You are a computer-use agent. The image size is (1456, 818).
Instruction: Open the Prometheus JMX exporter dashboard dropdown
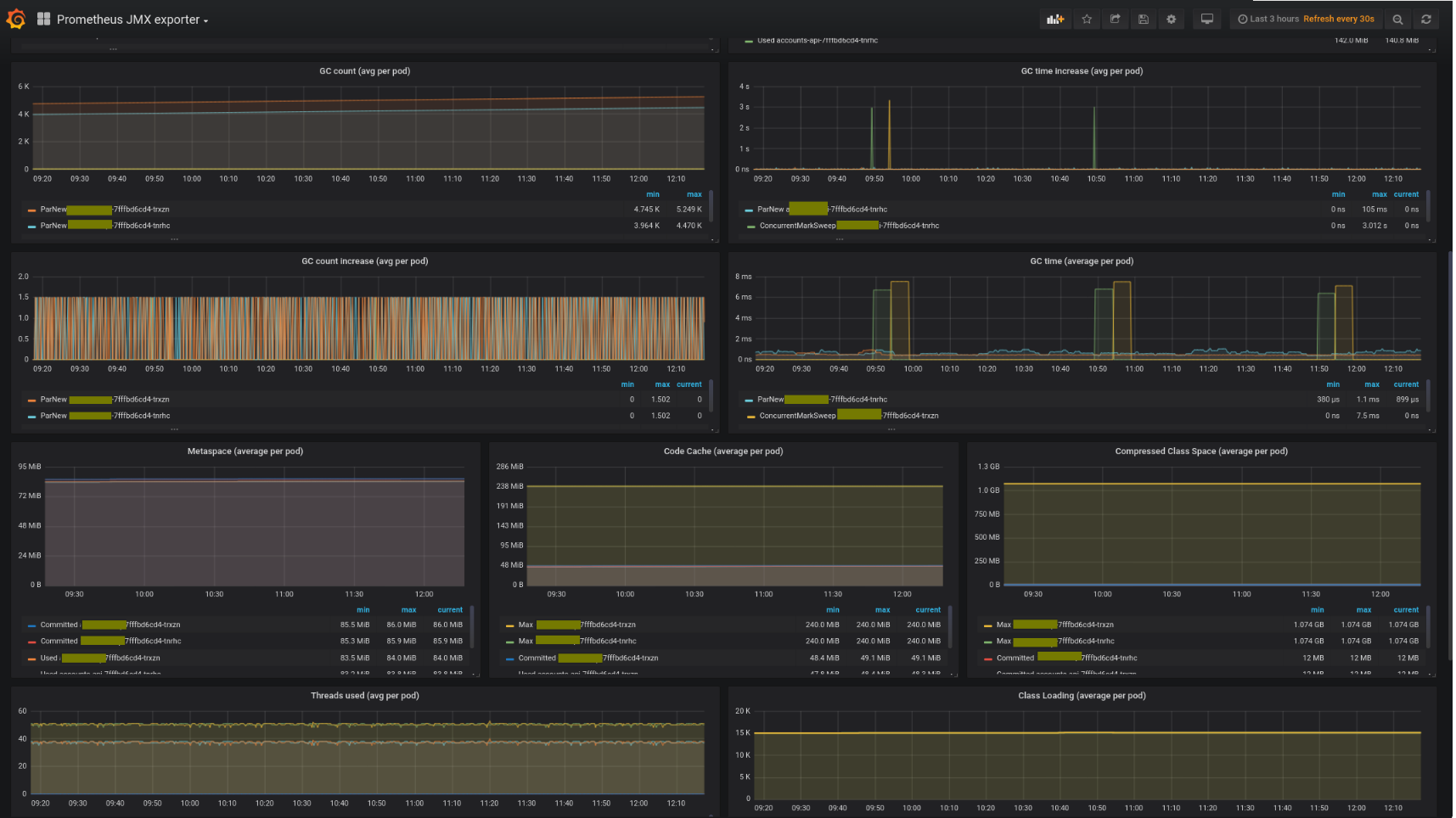(x=132, y=20)
